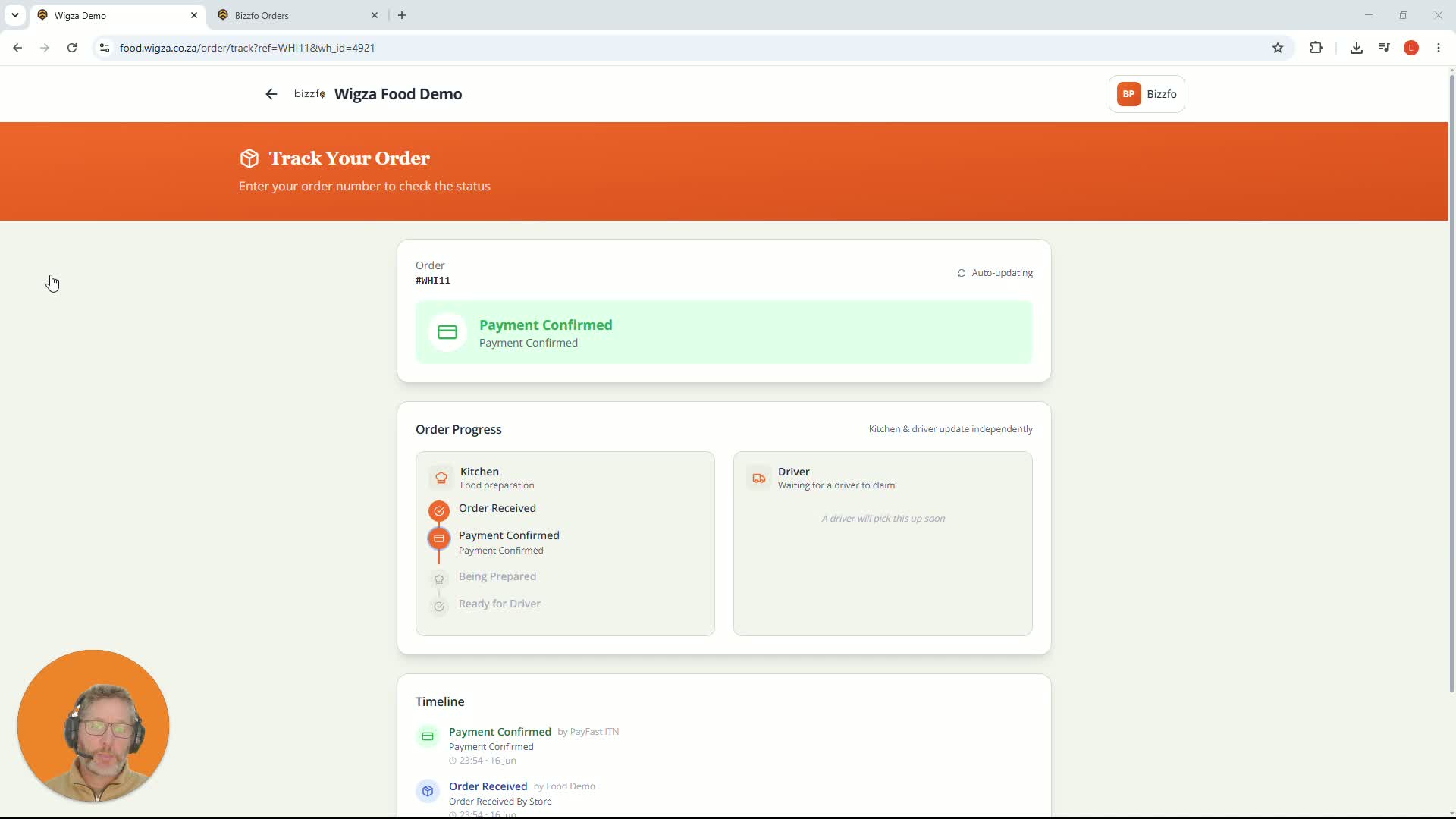
Task: Click the Auto-updating refresh icon
Action: [962, 273]
